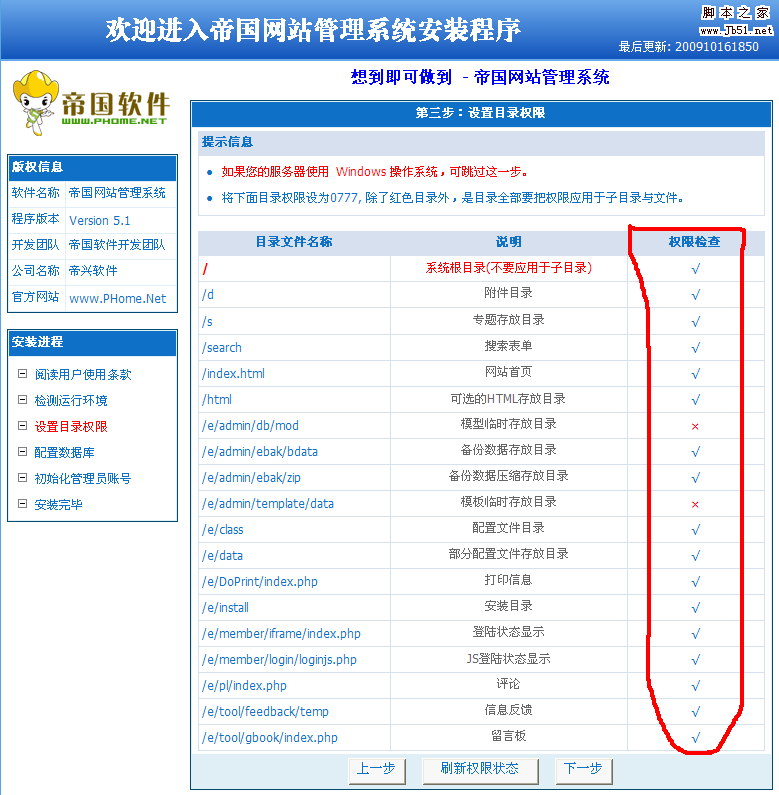This screenshot has width=779, height=795.
Task: Click the red Windows 操作系统 hint line
Action: (375, 172)
